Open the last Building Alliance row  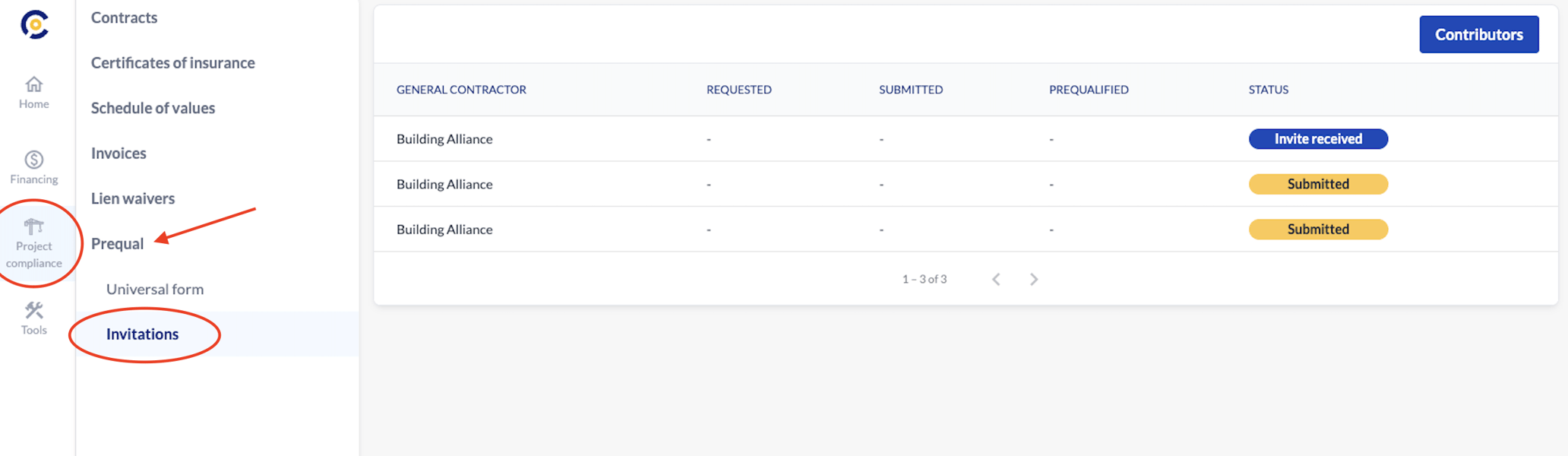click(444, 229)
